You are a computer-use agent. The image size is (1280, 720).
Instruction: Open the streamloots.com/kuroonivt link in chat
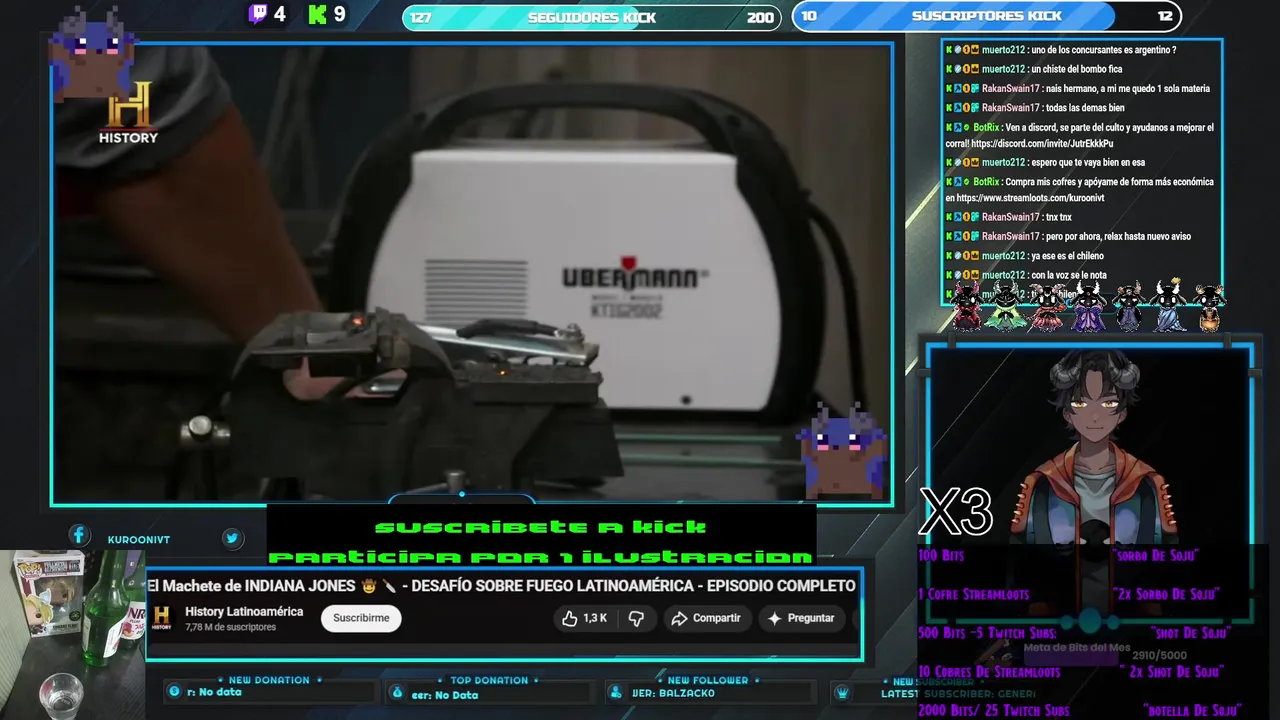(1030, 198)
